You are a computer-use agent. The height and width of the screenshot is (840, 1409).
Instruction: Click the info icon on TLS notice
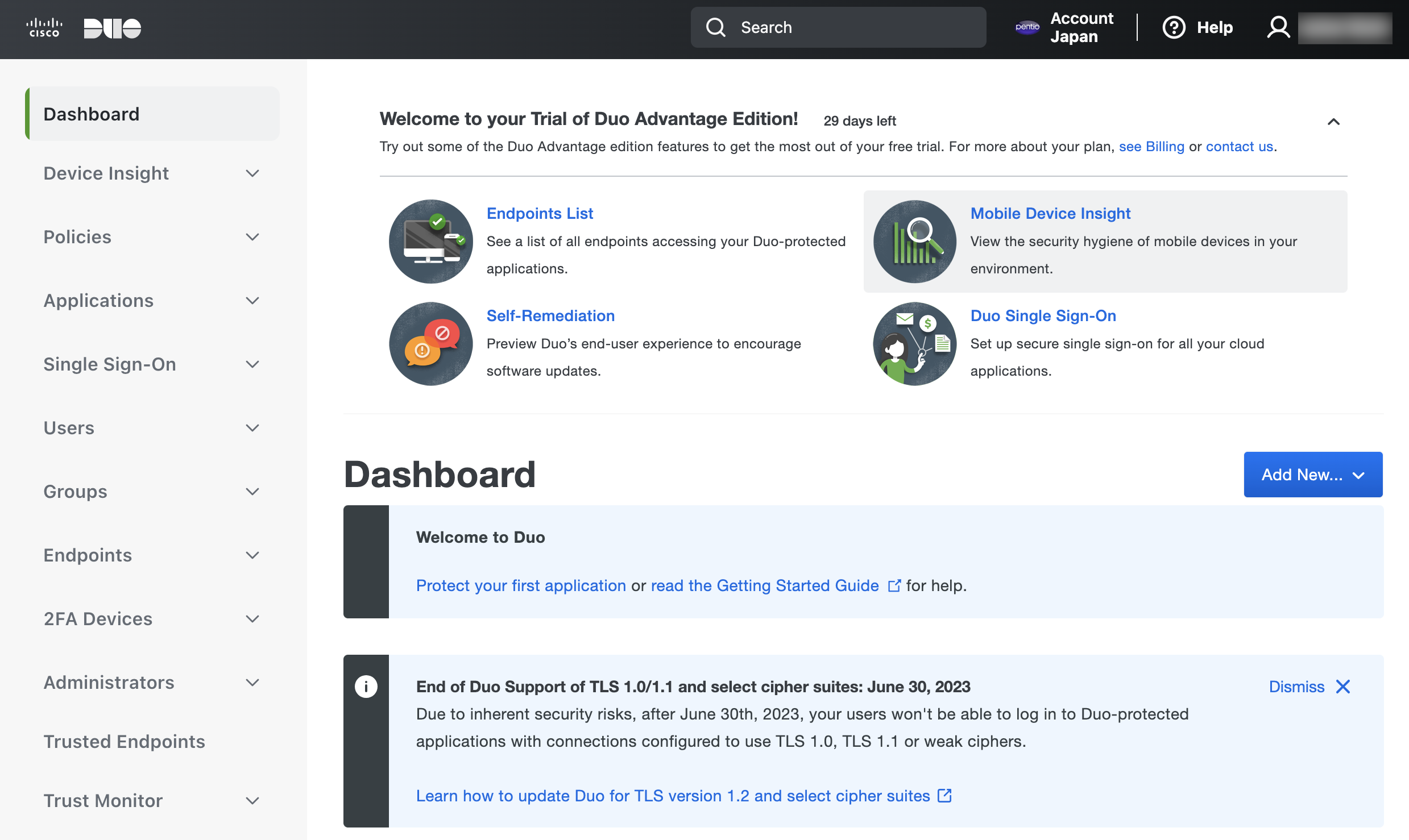[x=366, y=687]
